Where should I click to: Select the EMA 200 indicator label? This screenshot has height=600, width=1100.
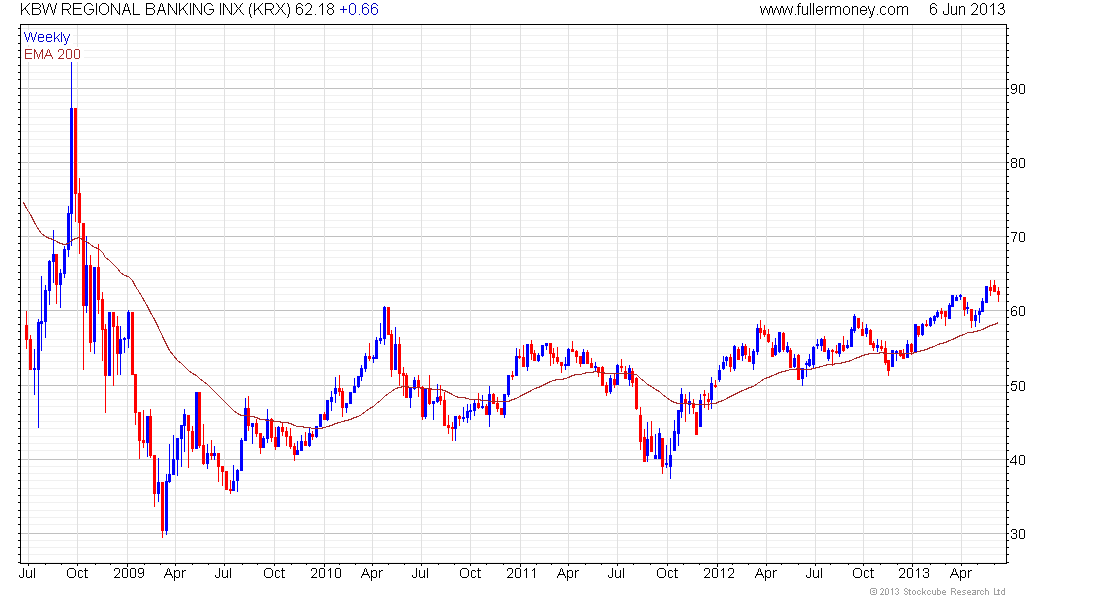point(52,54)
